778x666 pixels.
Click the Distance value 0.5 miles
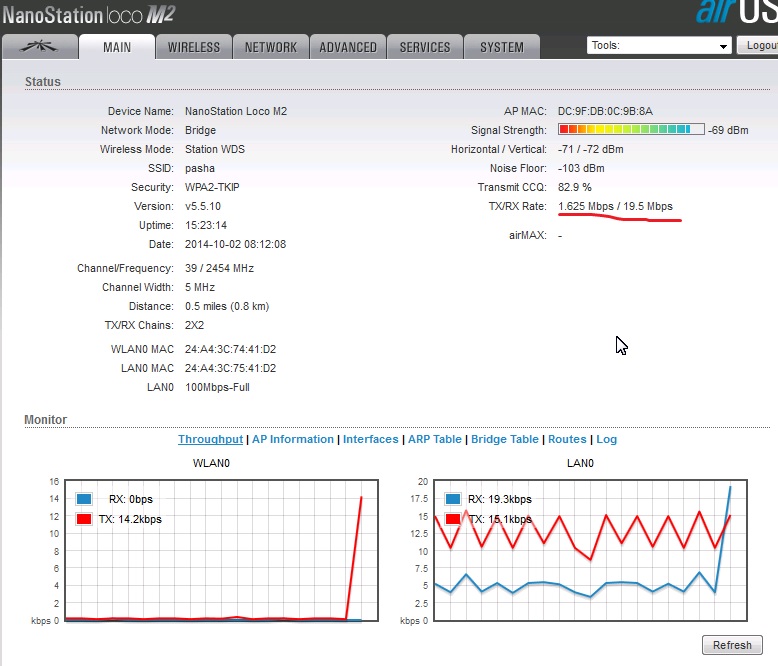tap(227, 306)
